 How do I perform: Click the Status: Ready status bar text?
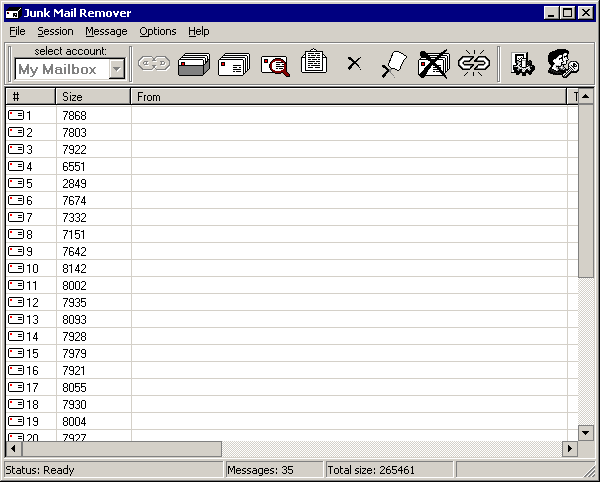tap(40, 470)
